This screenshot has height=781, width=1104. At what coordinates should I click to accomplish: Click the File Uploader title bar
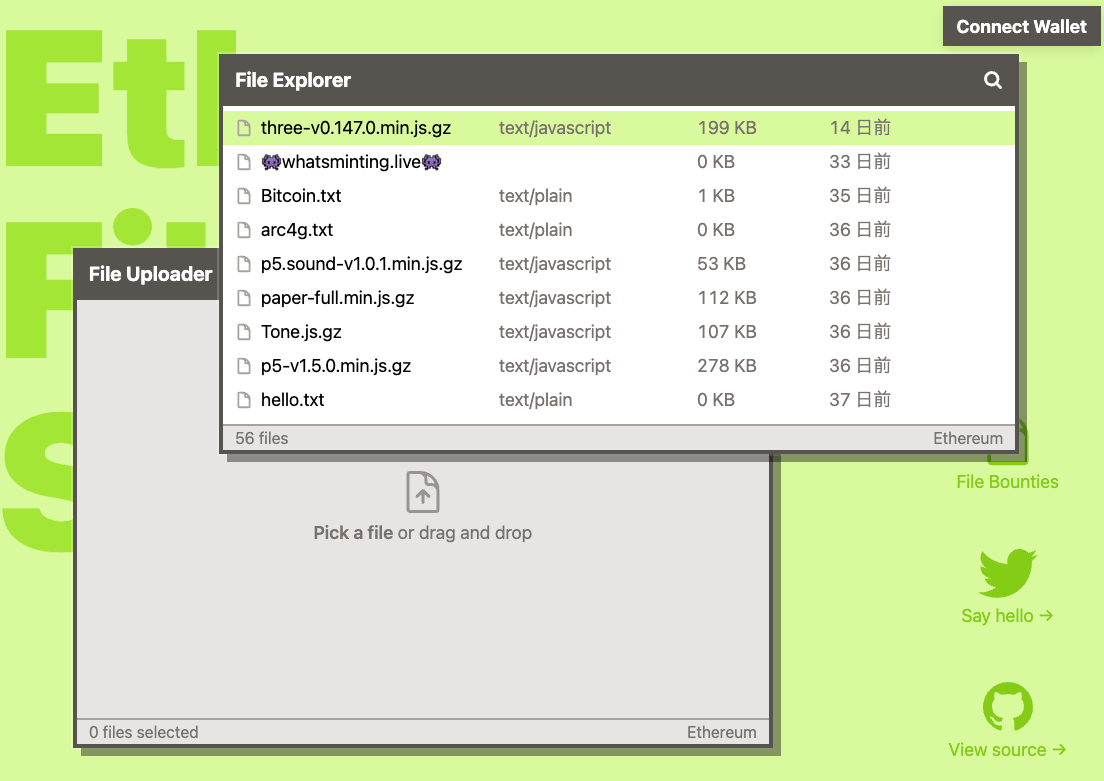[x=150, y=274]
